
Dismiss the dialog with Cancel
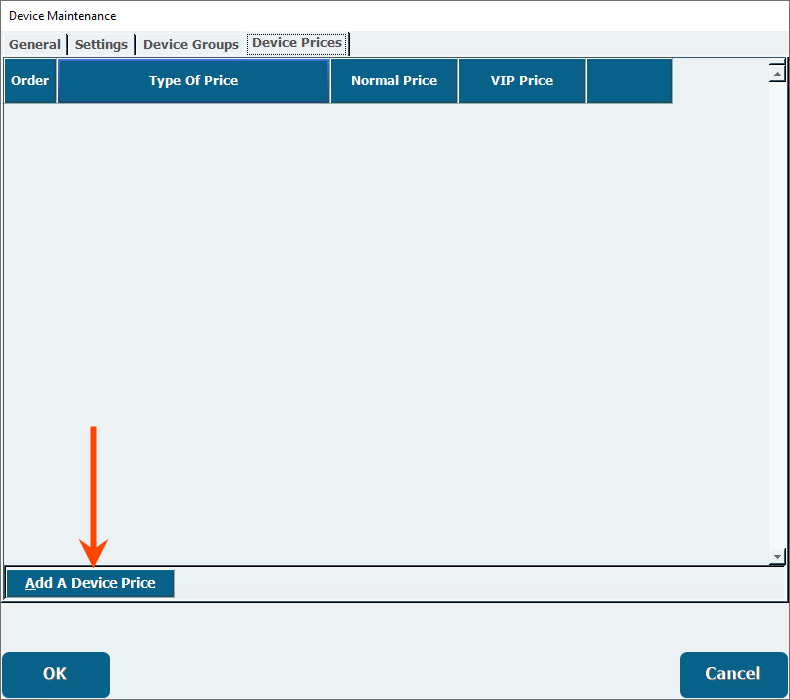pyautogui.click(x=733, y=674)
